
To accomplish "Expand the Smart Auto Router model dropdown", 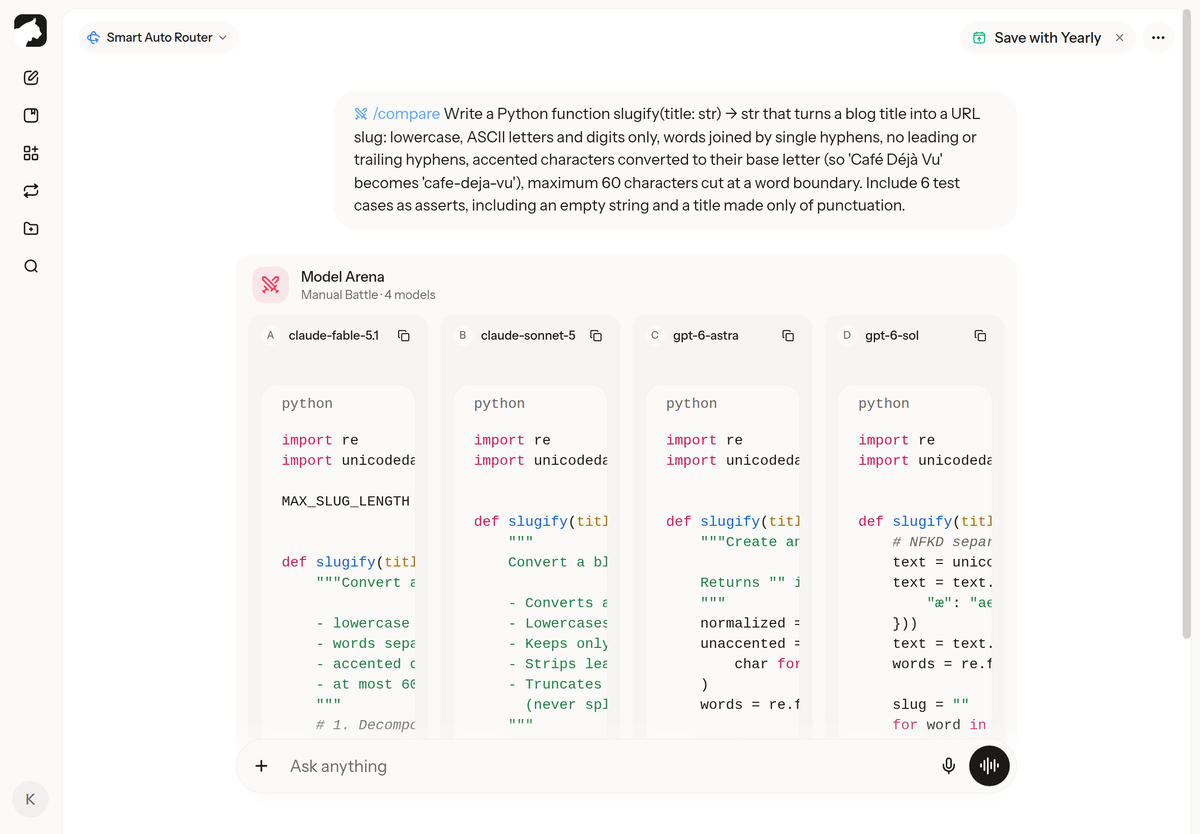I will [x=158, y=38].
